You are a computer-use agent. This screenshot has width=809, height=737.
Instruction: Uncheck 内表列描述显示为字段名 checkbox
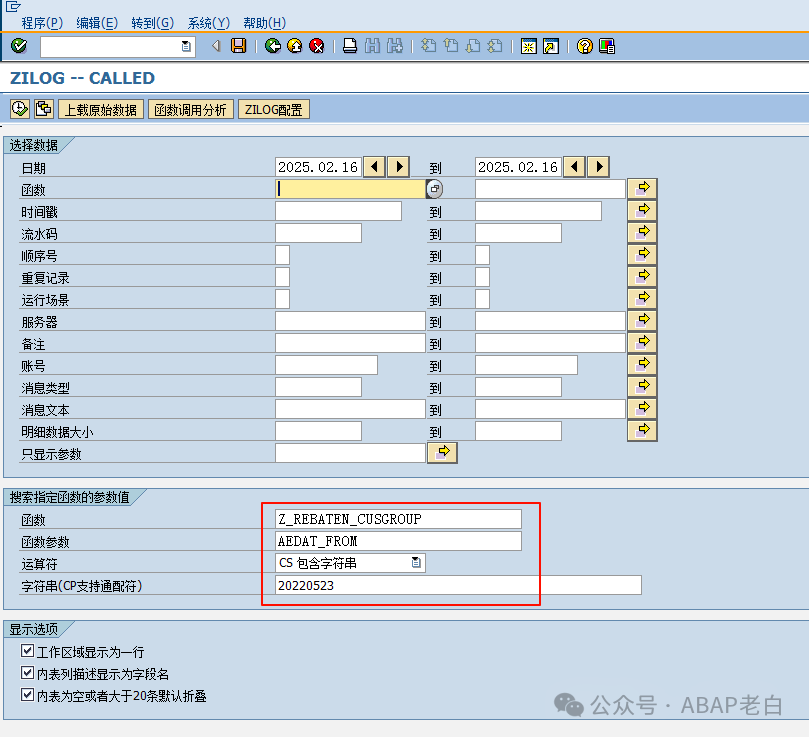click(27, 672)
